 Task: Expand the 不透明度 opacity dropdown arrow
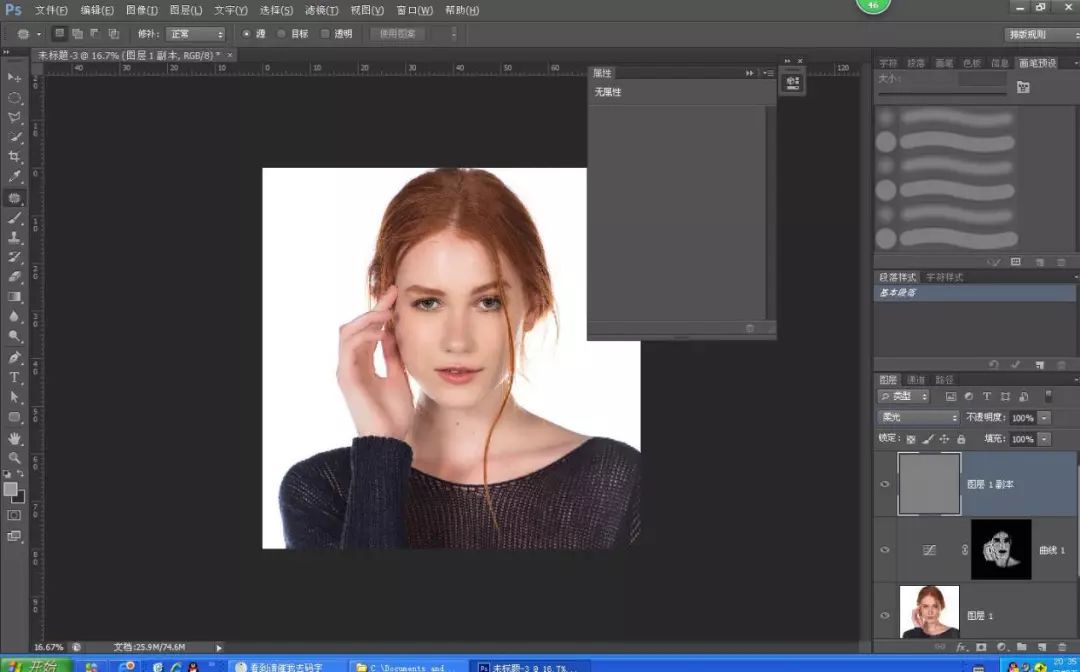[x=1044, y=417]
